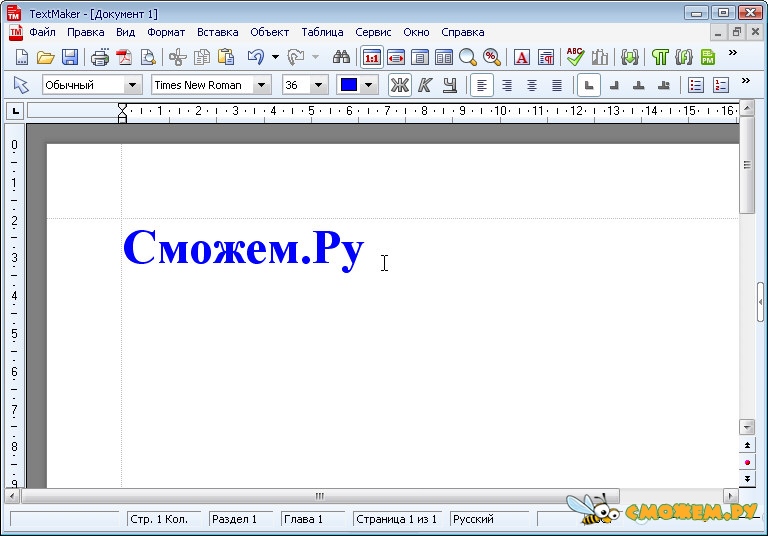Expand the font size 36 dropdown

click(318, 85)
